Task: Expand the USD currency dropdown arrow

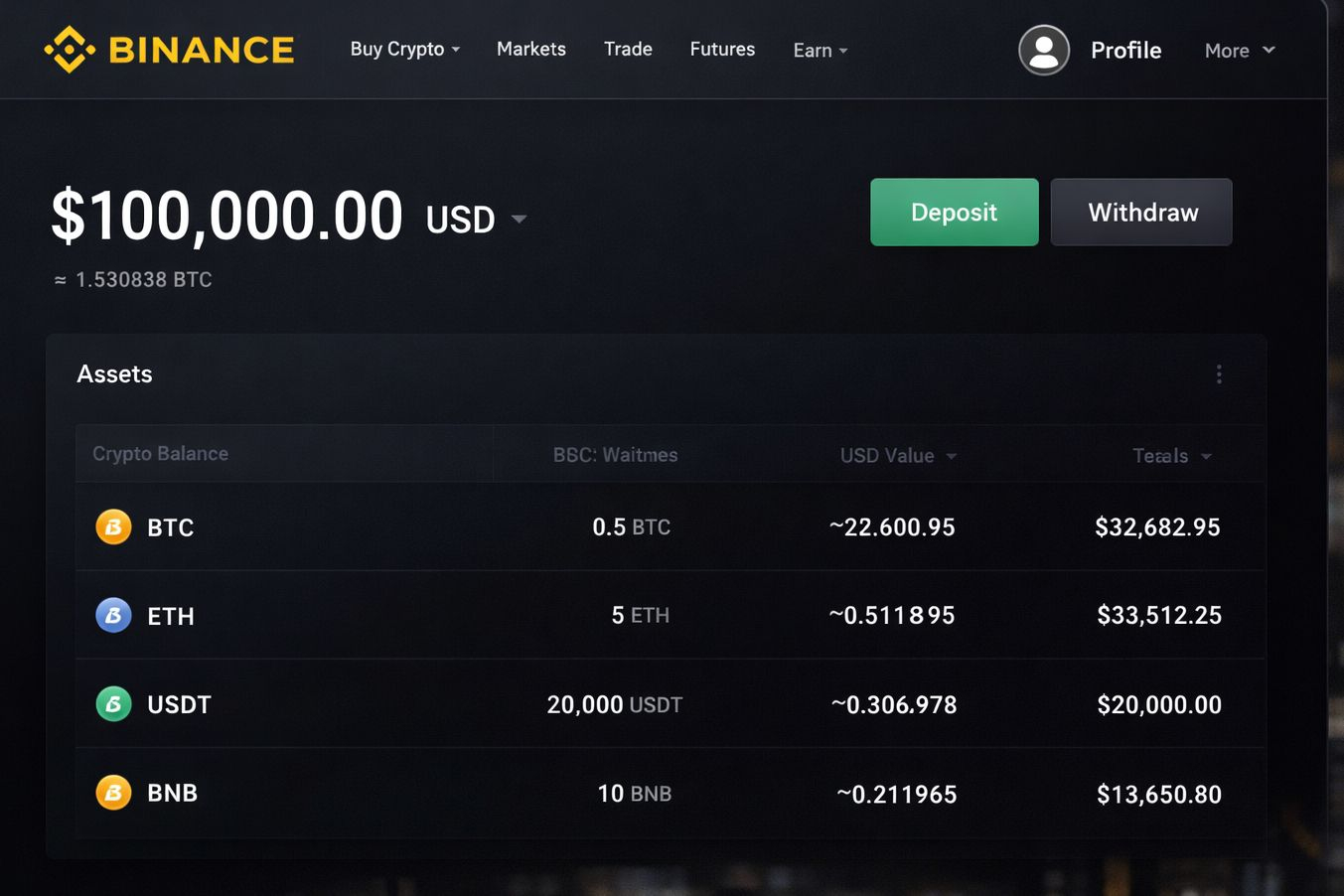Action: (x=519, y=220)
